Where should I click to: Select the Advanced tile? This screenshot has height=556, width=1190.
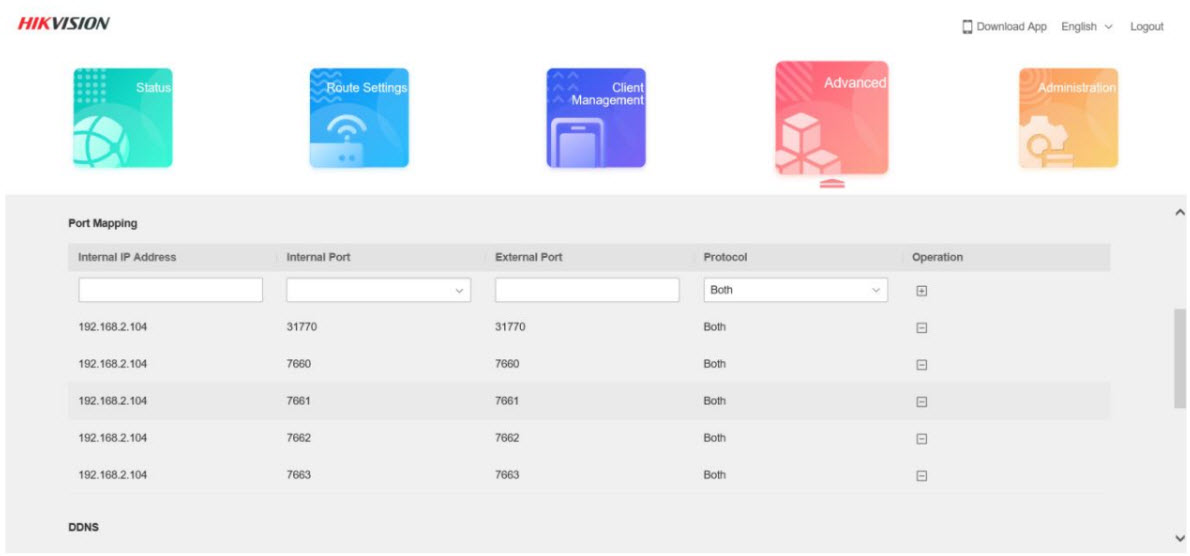pyautogui.click(x=831, y=118)
